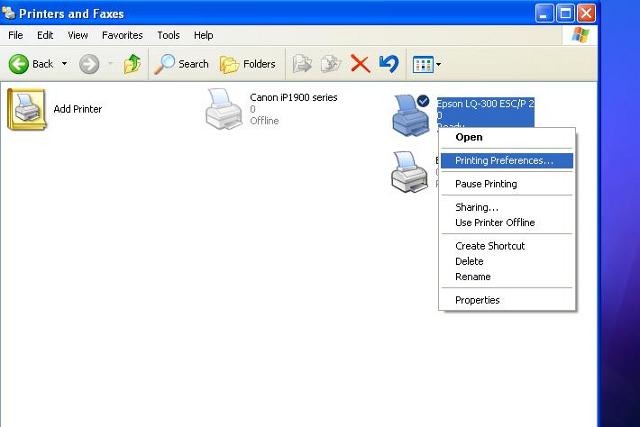The image size is (640, 427).
Task: Expand the Views dropdown arrow
Action: pyautogui.click(x=438, y=64)
